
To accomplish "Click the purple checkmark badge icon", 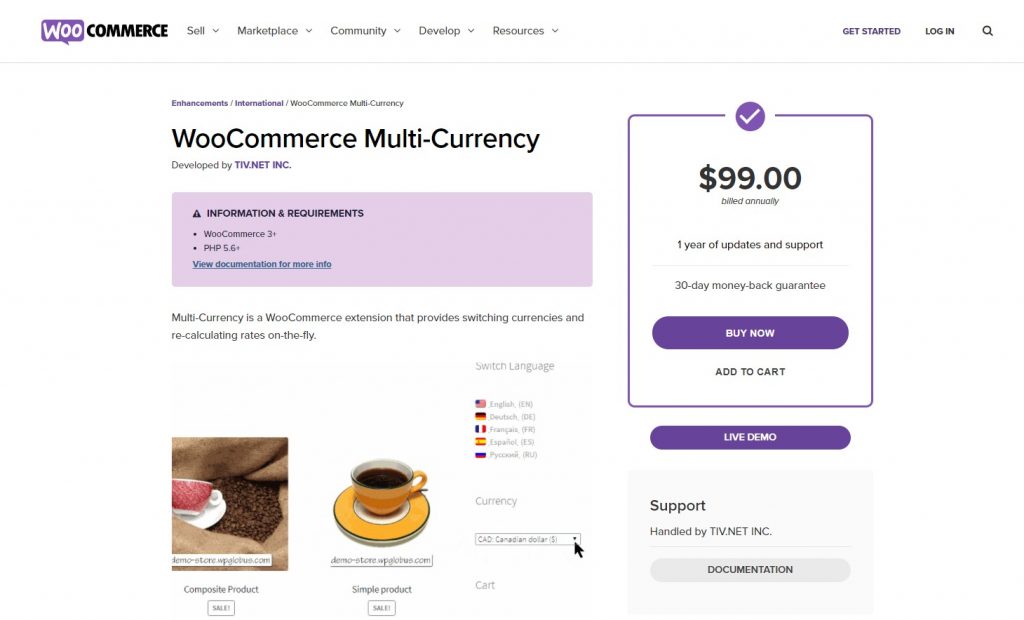I will coord(750,116).
